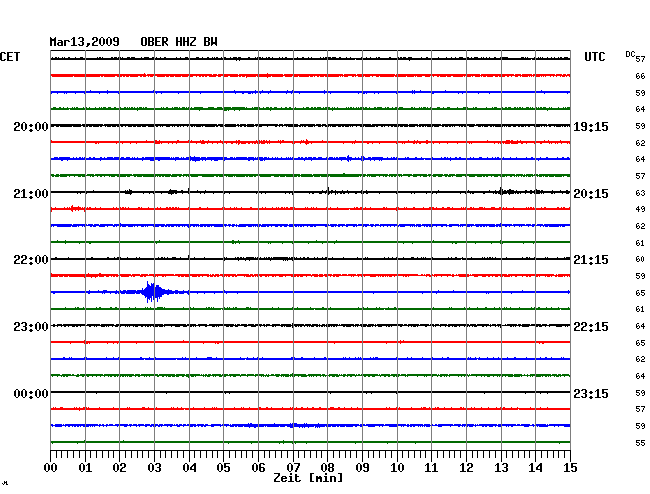Click the 23:15 UTC time label
Screen dimensions: 650x494
(x=591, y=394)
